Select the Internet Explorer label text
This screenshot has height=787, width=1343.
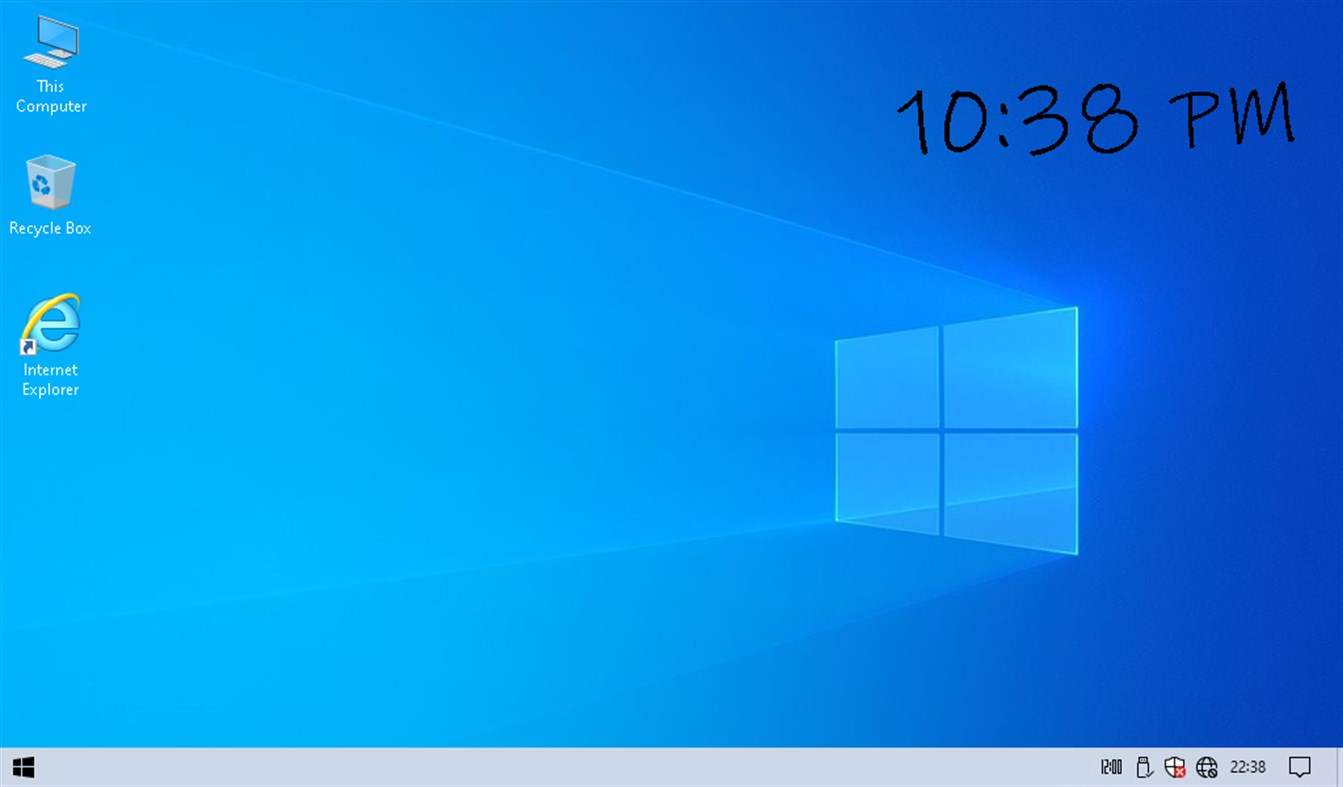(x=50, y=380)
